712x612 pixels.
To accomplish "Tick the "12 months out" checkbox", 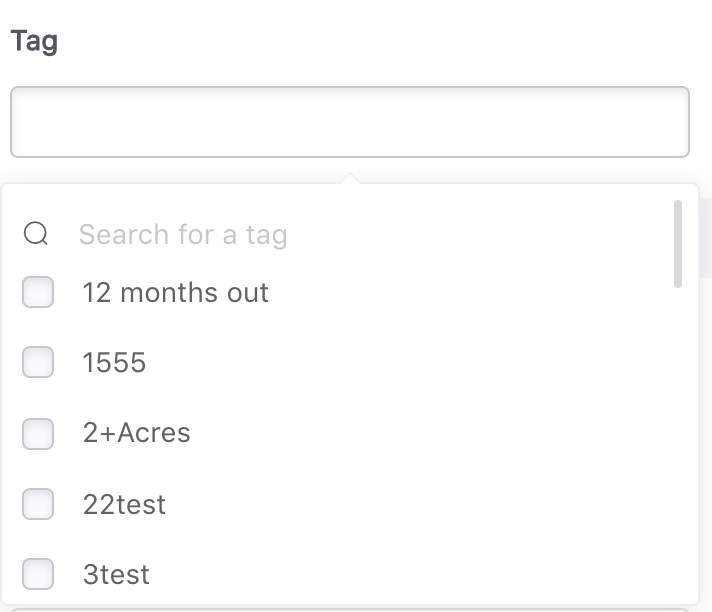I will (x=38, y=292).
